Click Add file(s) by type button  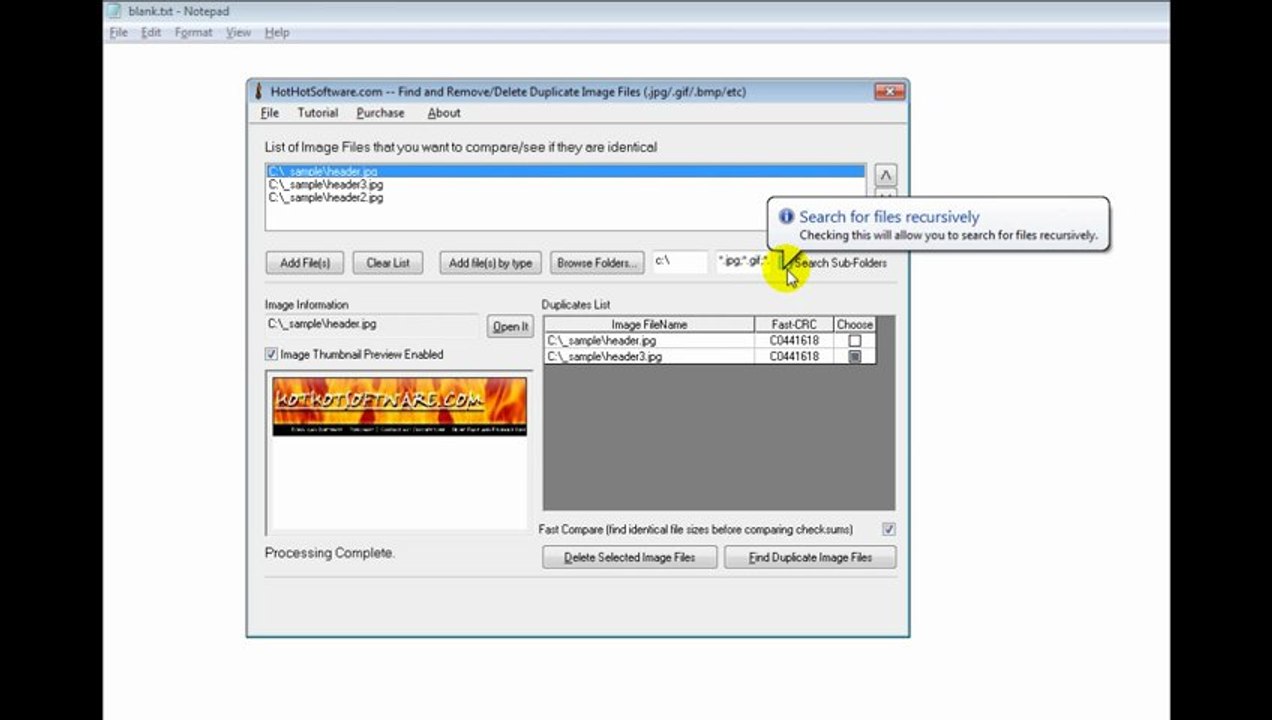click(x=490, y=263)
